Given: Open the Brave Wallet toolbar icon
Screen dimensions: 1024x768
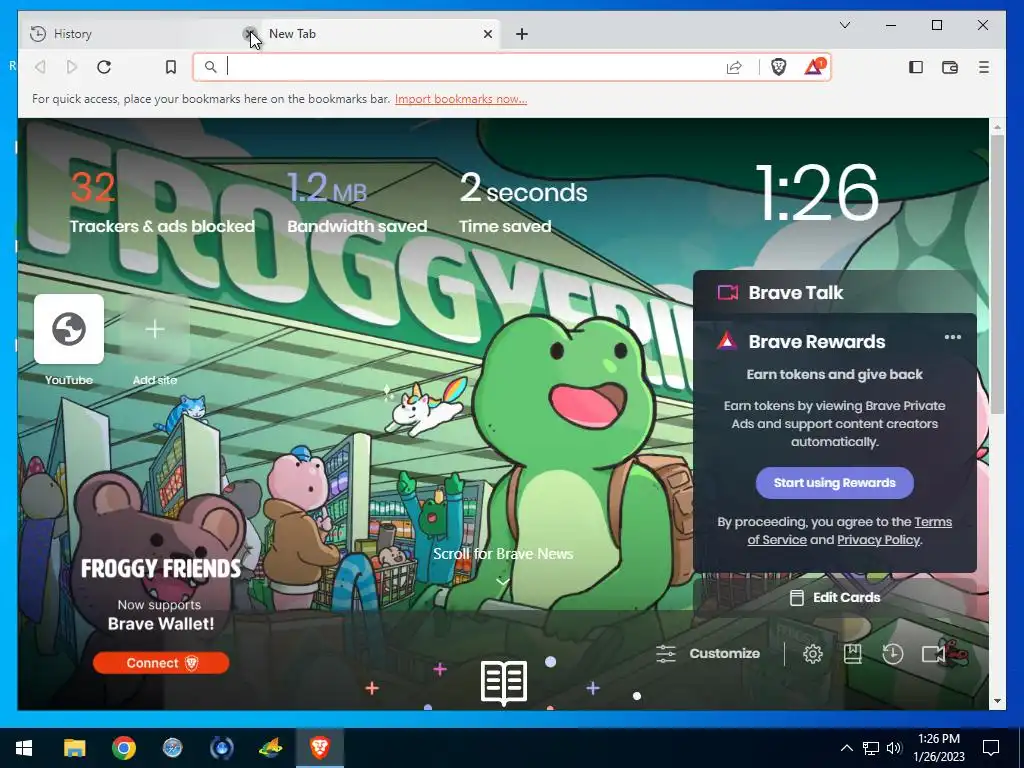Looking at the screenshot, I should [950, 67].
